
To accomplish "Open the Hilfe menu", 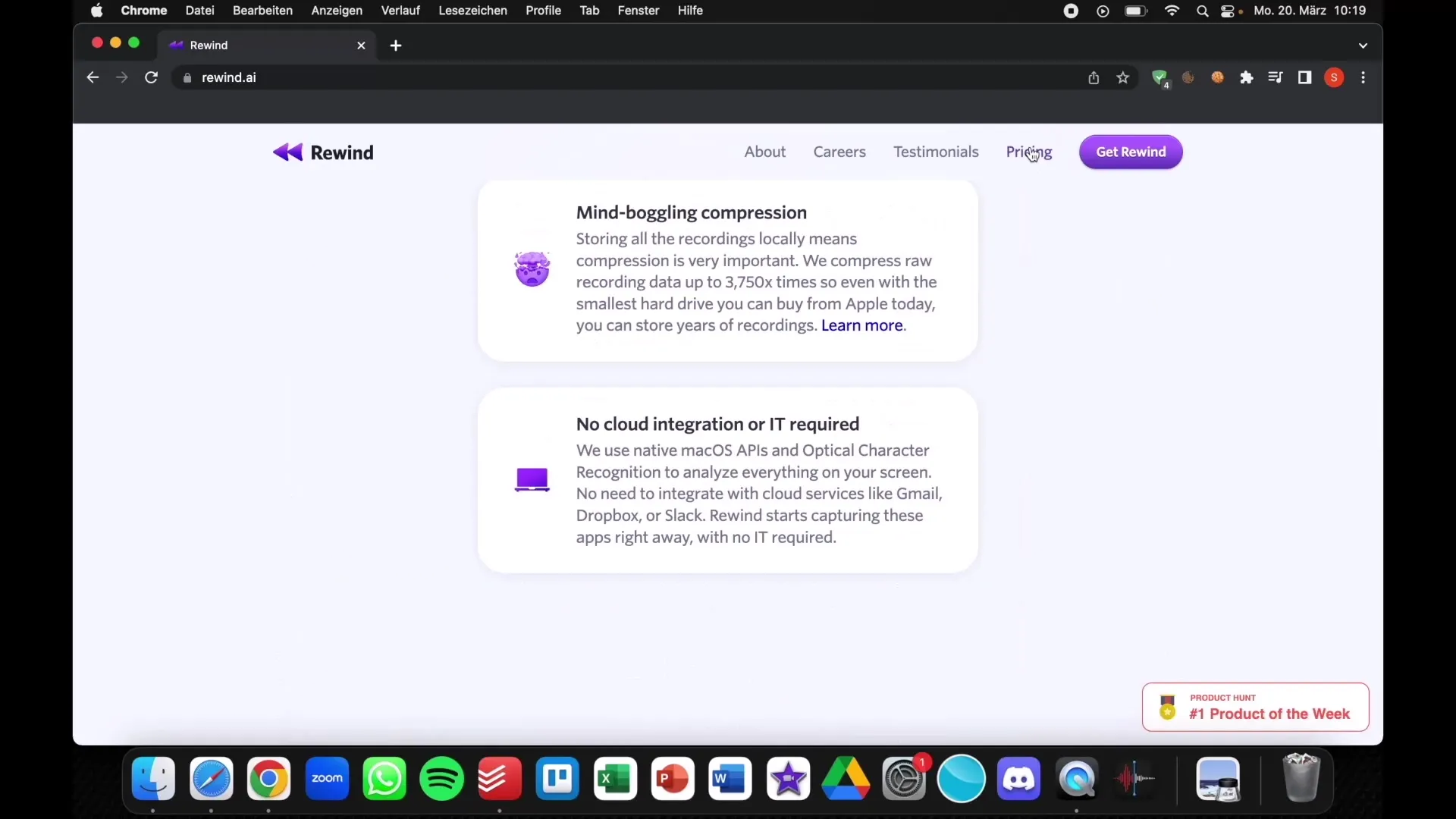I will [690, 11].
